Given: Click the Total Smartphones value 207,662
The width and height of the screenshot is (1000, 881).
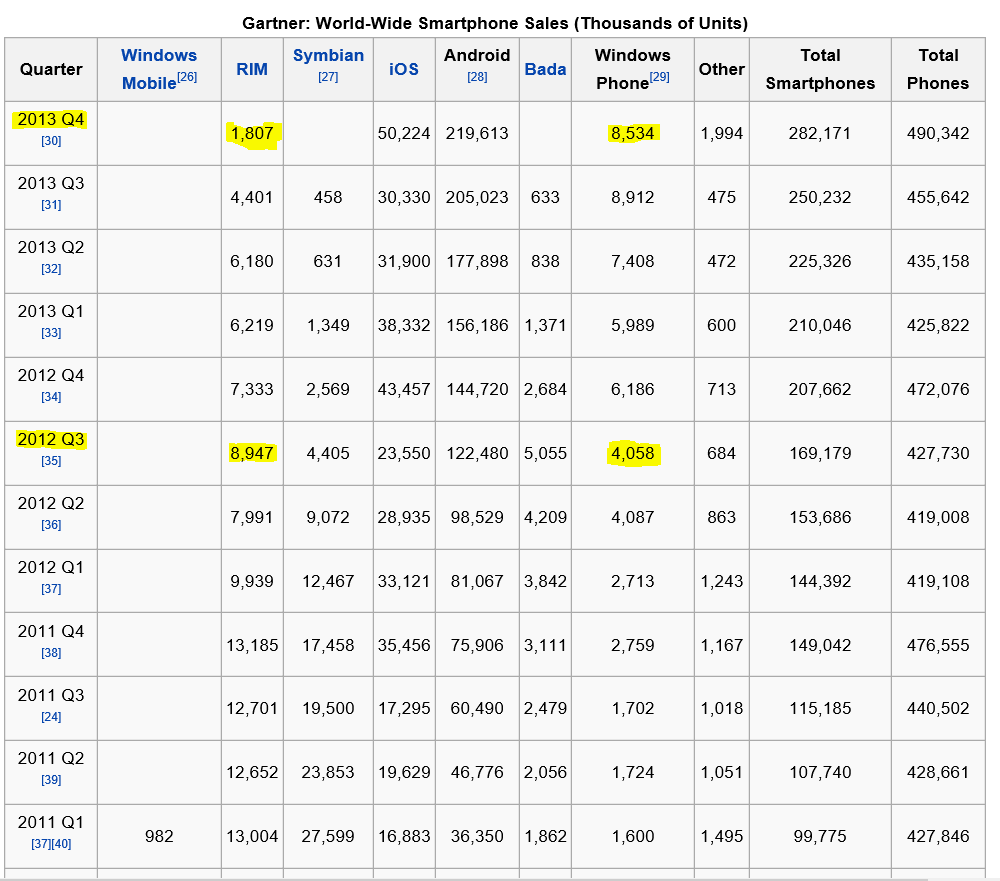Looking at the screenshot, I should (x=820, y=390).
